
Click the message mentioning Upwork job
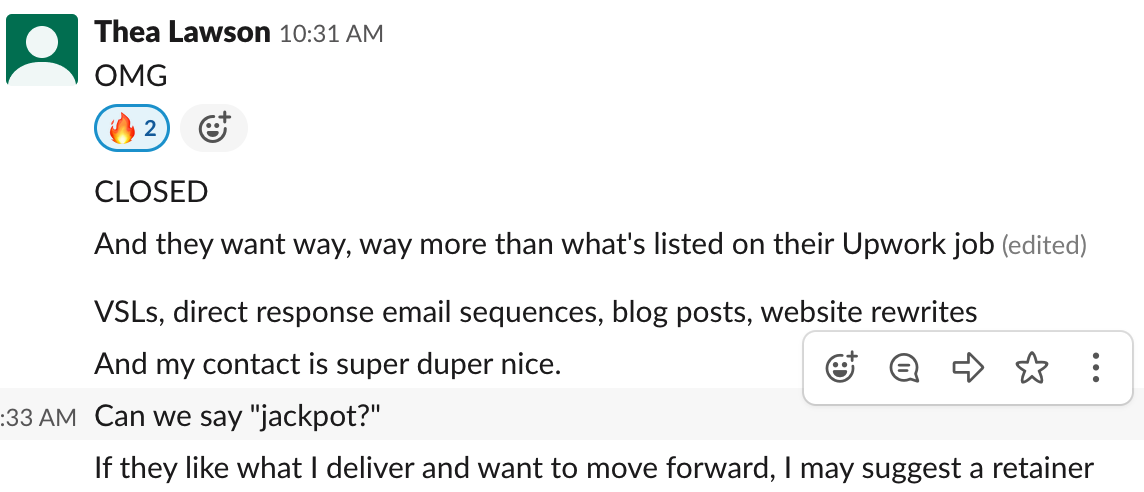[544, 245]
